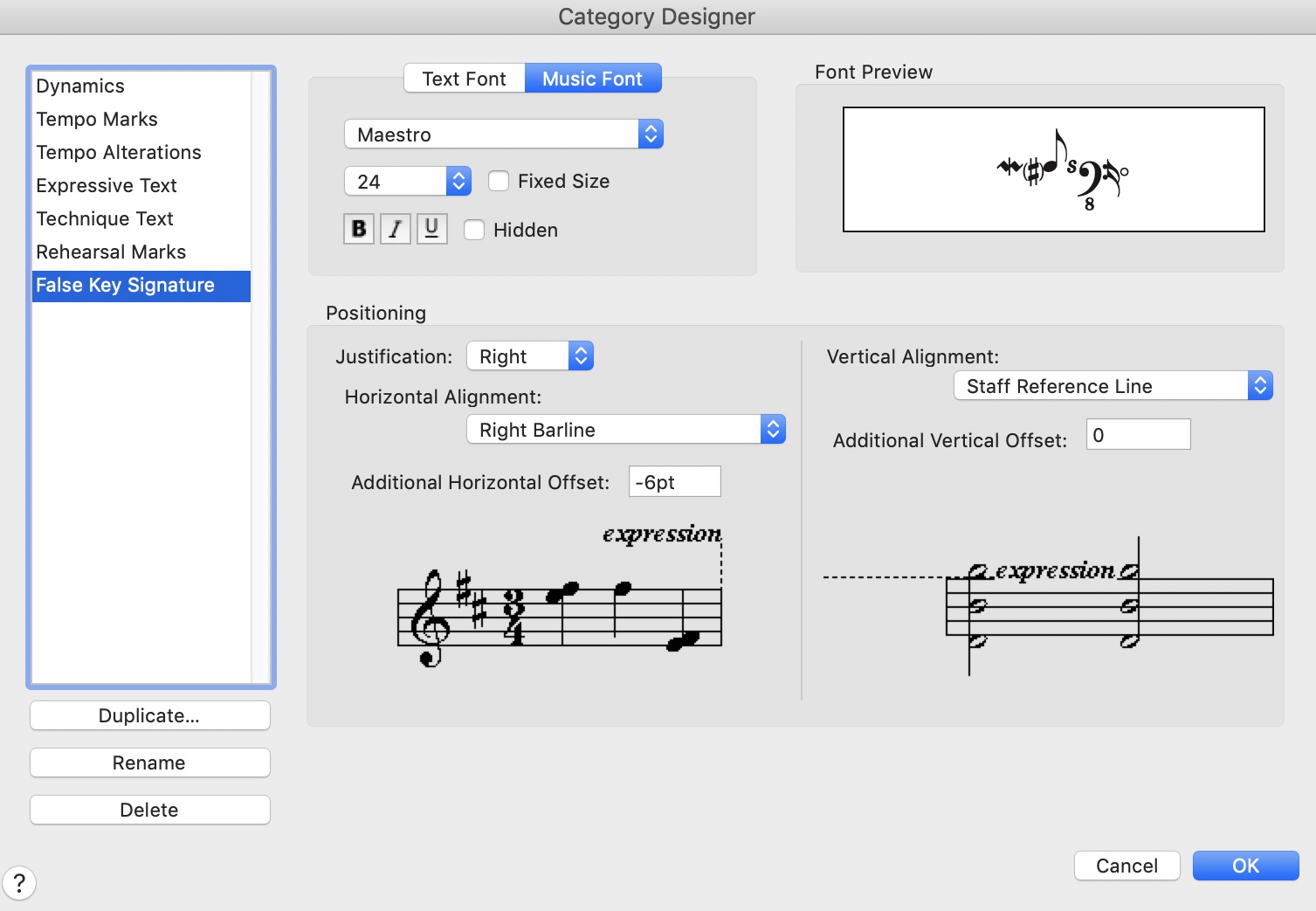Screen dimensions: 1316x911
Task: Switch to the Music Font tab
Action: tap(593, 78)
